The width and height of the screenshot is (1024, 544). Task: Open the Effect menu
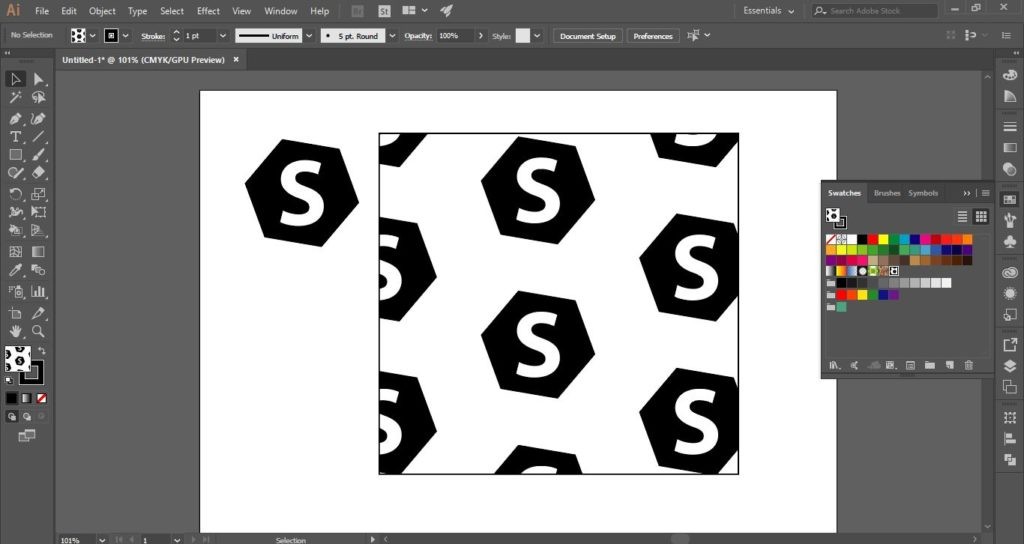coord(208,11)
